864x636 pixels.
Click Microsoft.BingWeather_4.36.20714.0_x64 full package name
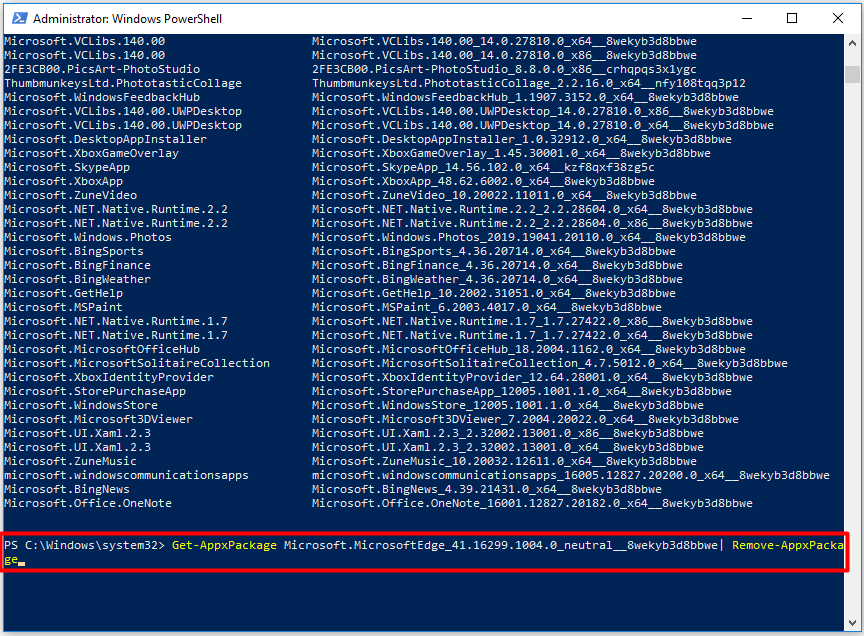point(497,279)
